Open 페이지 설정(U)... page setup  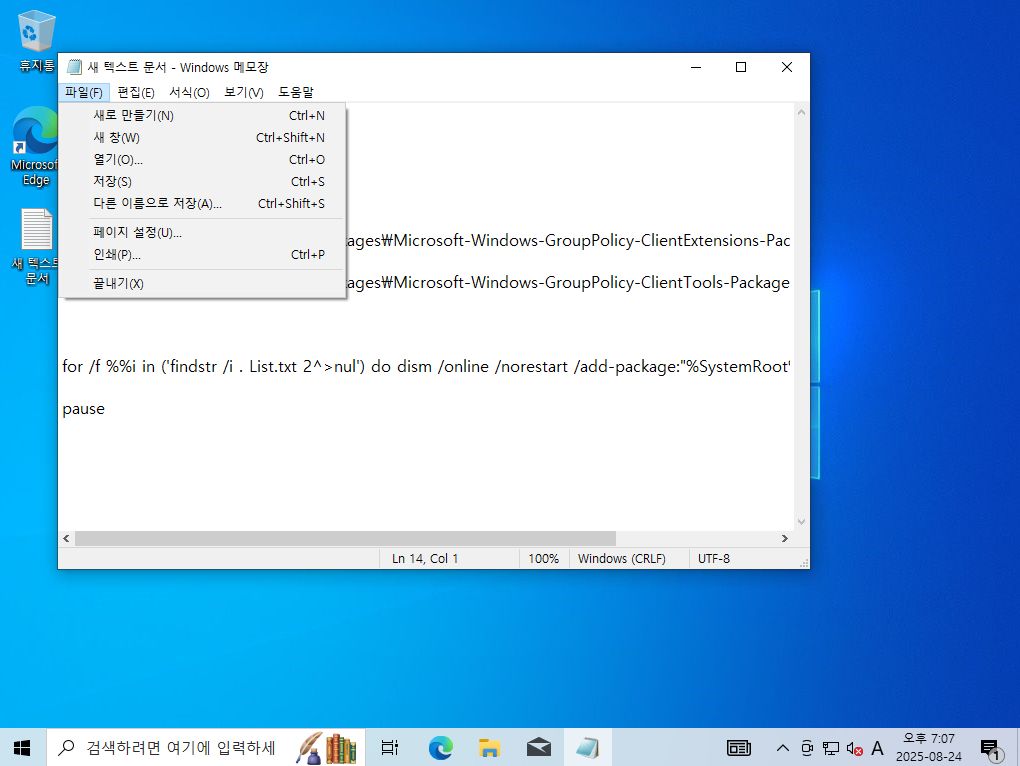coord(203,233)
